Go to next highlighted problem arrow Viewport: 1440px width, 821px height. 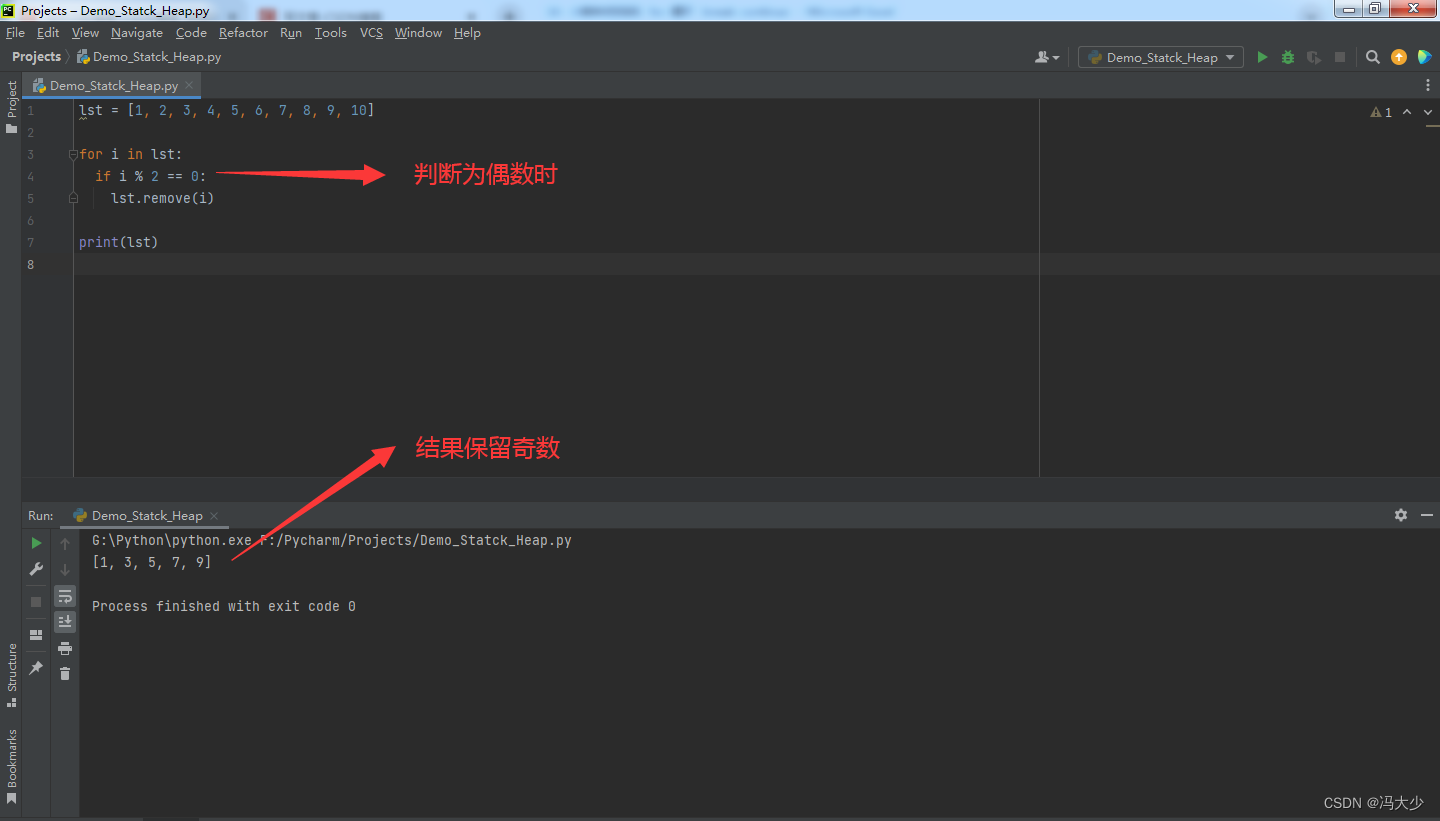[x=1427, y=112]
